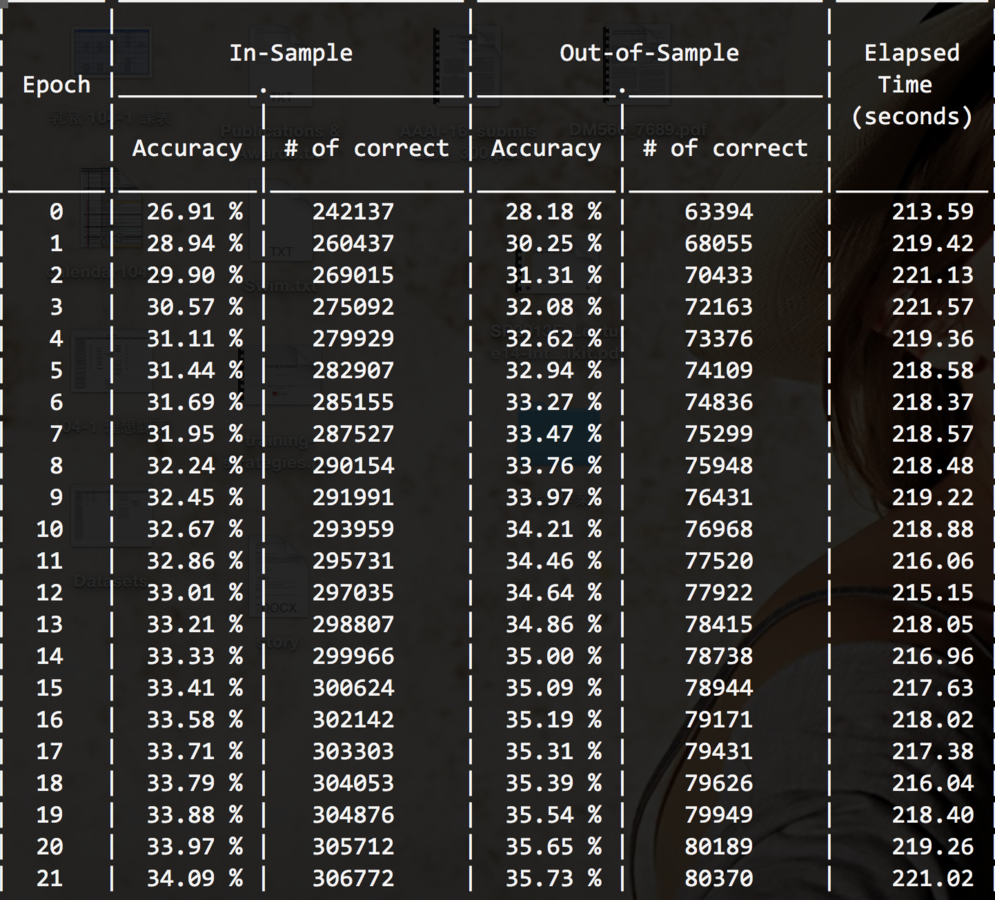Click in-sample correct count 282907

[353, 371]
